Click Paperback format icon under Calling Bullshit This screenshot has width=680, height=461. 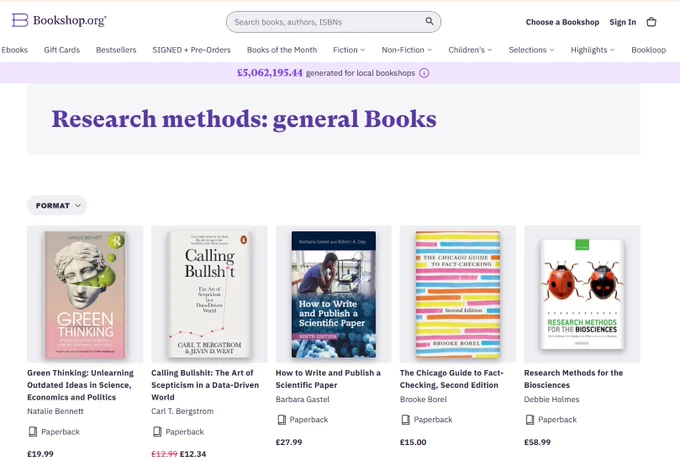tap(157, 432)
